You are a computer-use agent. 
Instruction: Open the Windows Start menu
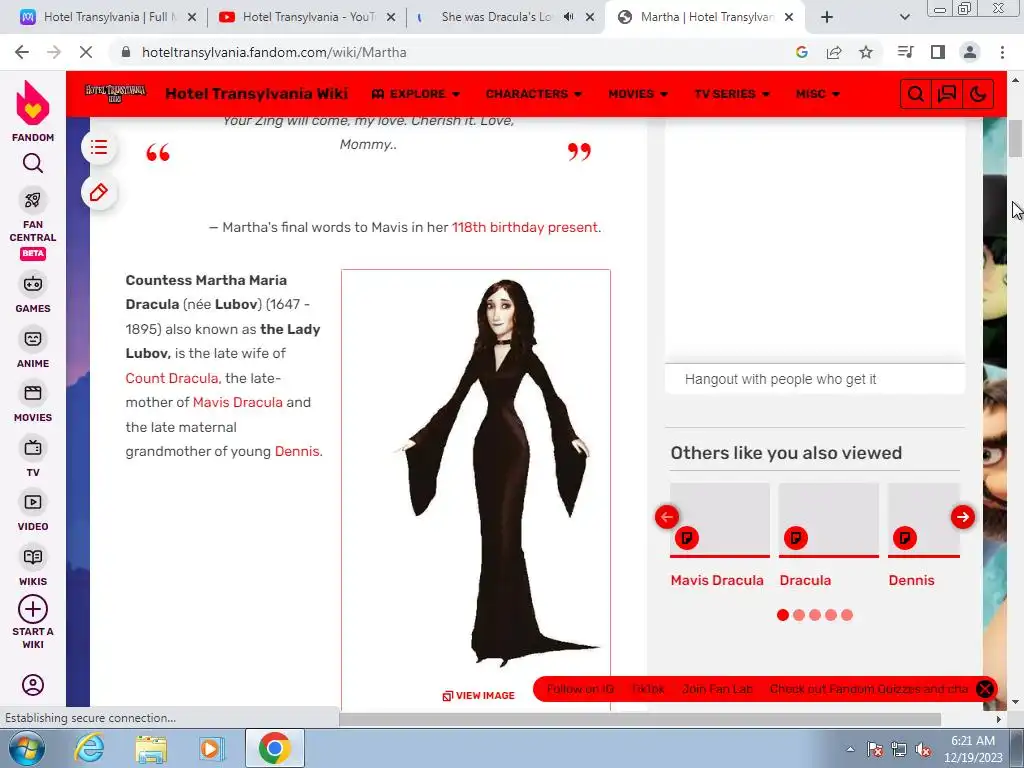pyautogui.click(x=25, y=749)
